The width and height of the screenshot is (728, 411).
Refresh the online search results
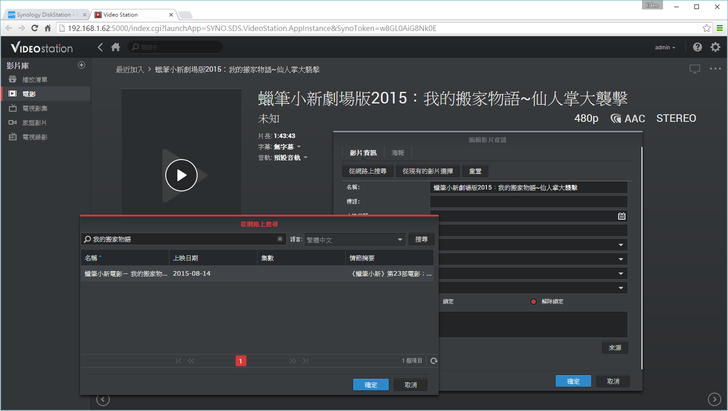tap(433, 361)
